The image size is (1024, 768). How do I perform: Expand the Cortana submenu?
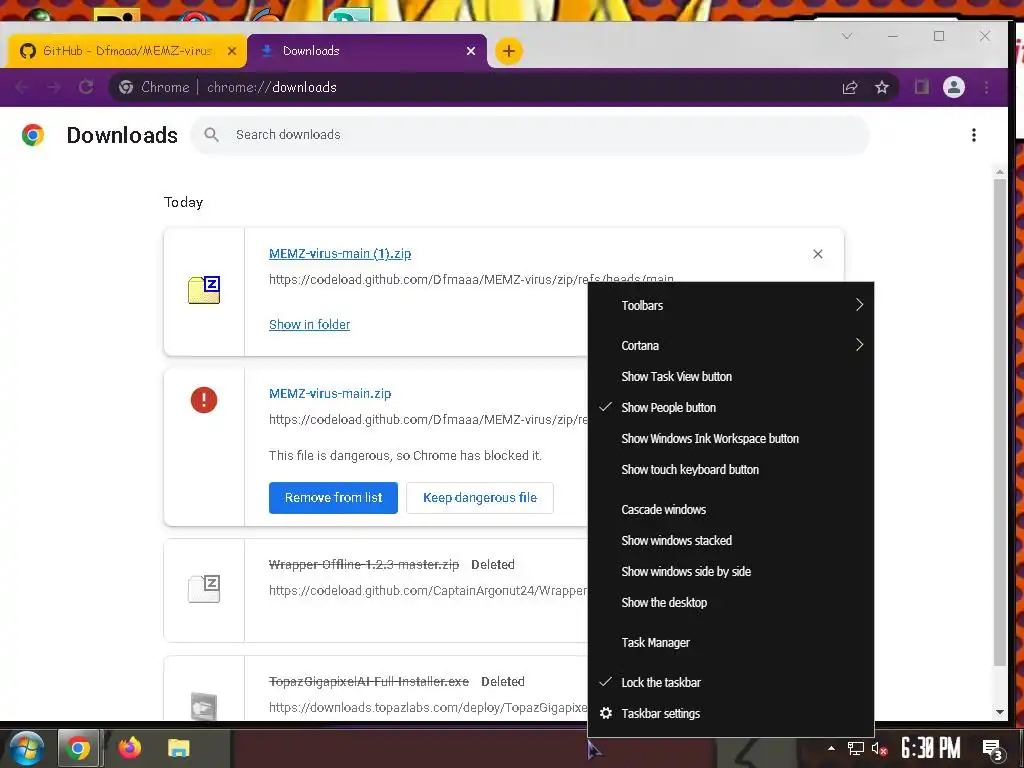point(731,345)
